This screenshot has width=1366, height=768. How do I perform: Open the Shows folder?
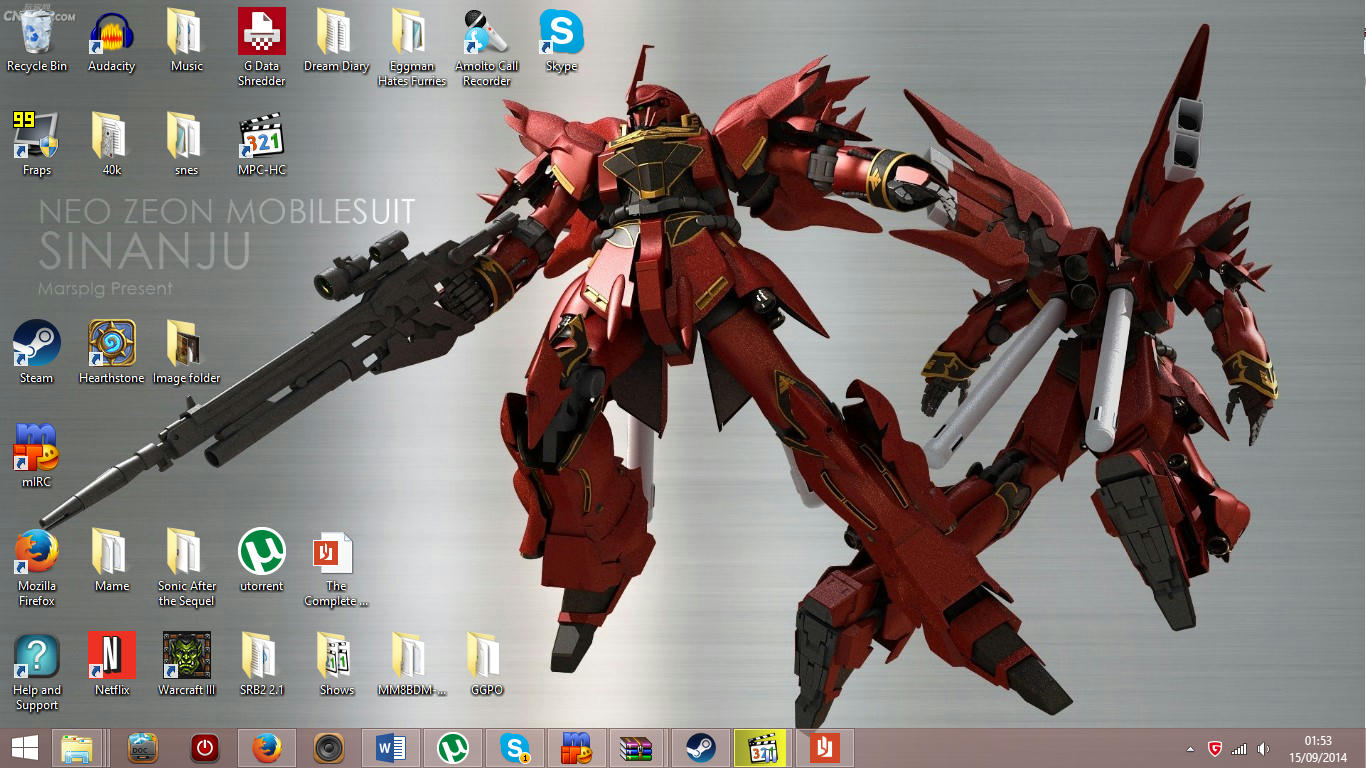[x=336, y=665]
